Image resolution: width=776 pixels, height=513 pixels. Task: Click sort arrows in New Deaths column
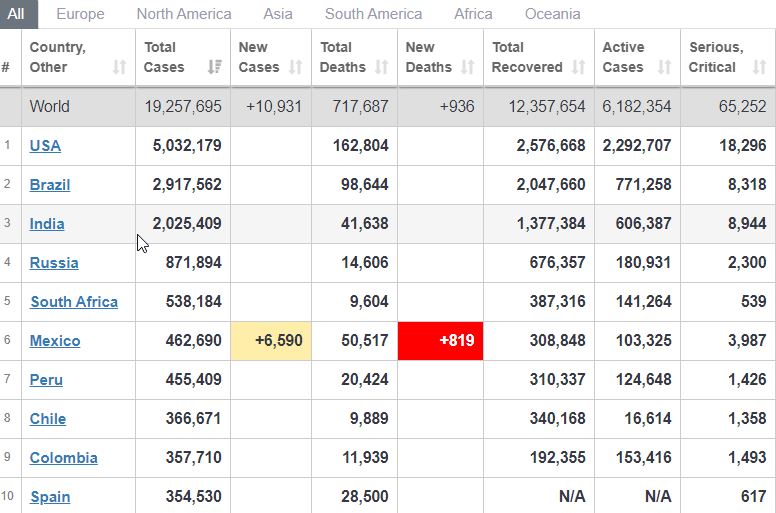click(467, 67)
